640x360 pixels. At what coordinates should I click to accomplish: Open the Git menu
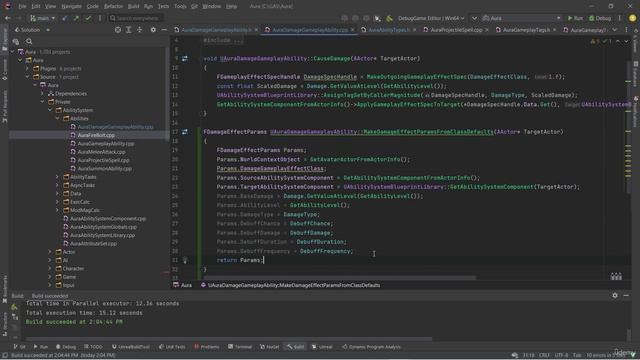coord(194,6)
